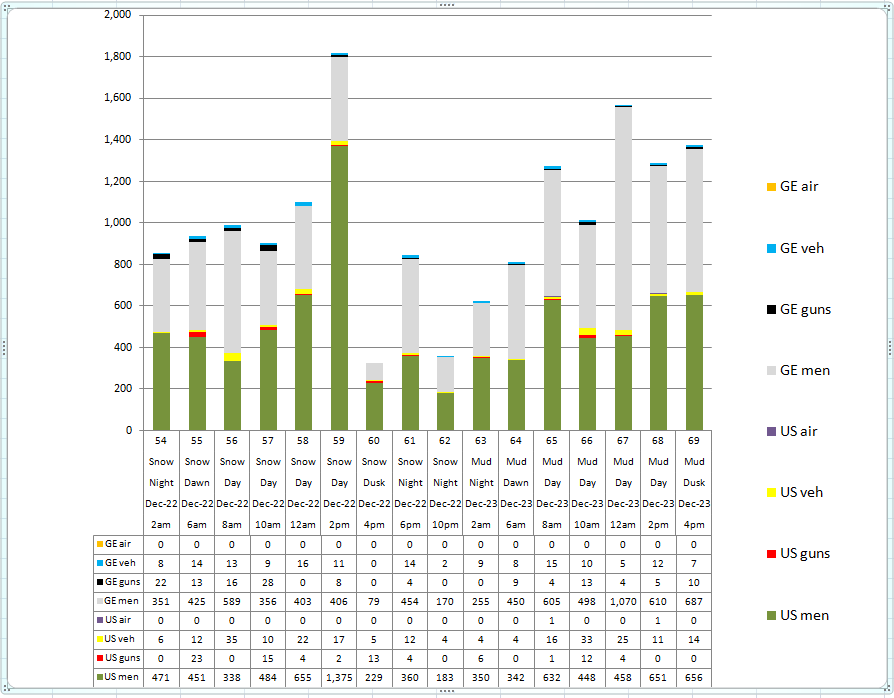The image size is (894, 698).
Task: Click the 'US air' row header in data table
Action: pyautogui.click(x=119, y=620)
